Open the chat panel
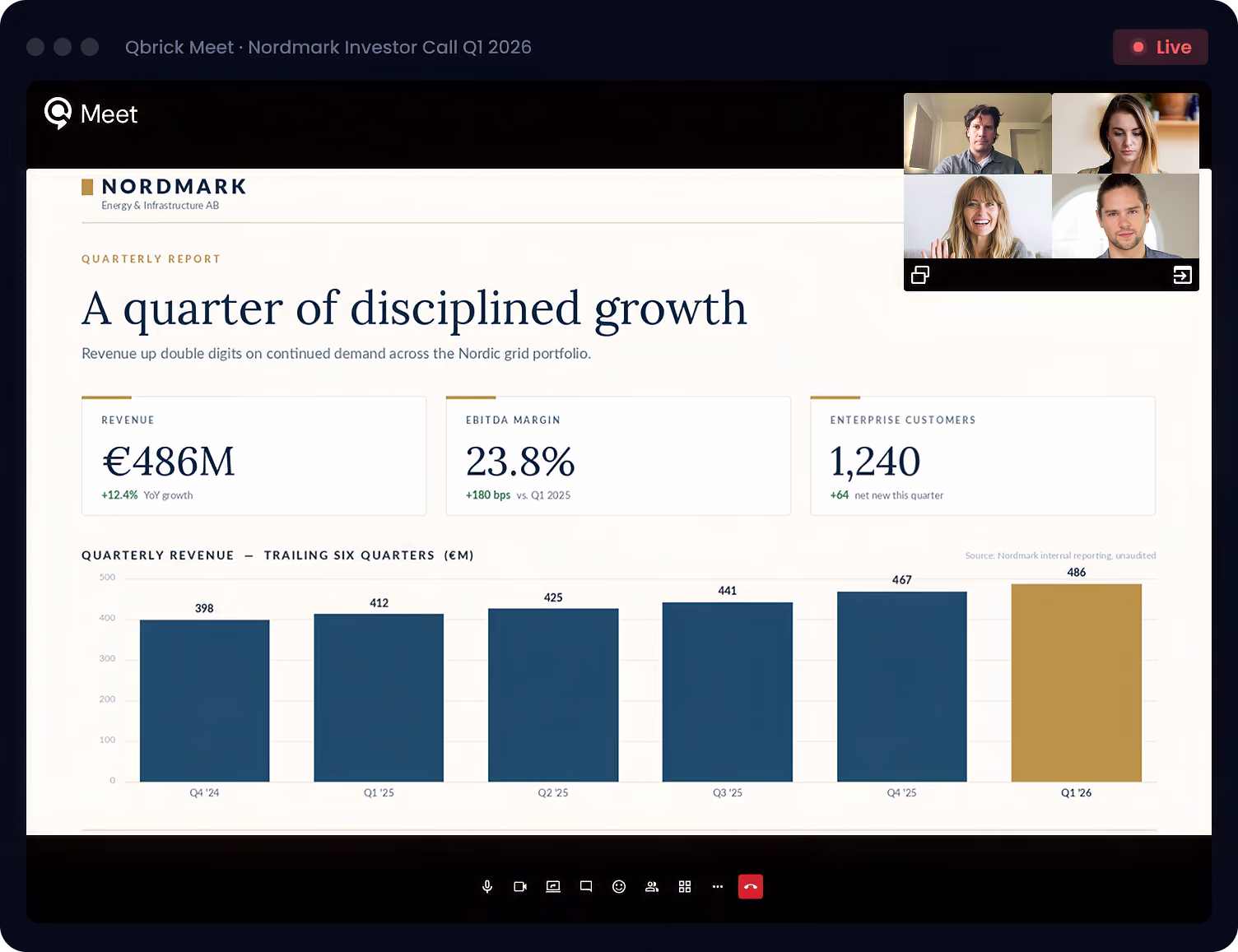1238x952 pixels. pyautogui.click(x=586, y=886)
